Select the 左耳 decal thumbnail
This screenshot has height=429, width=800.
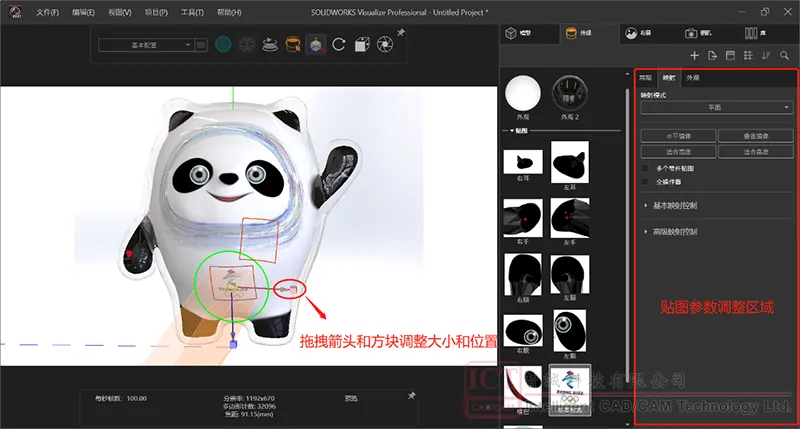point(570,162)
